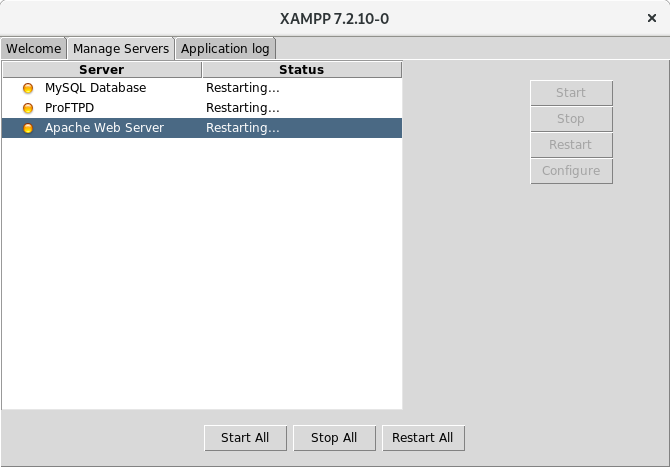Select the ProFTPD server row
The height and width of the screenshot is (467, 670).
(x=202, y=108)
